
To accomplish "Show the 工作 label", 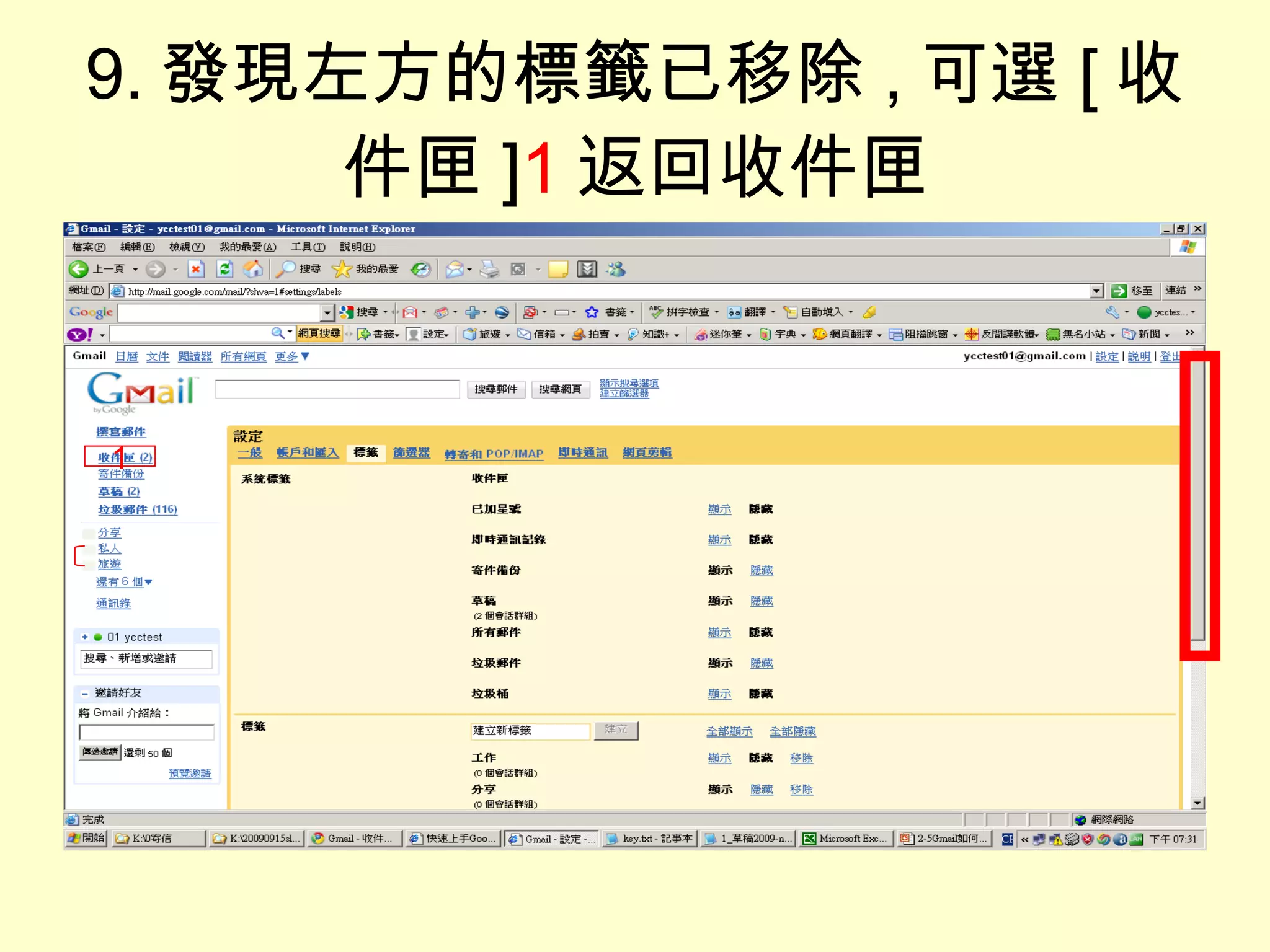I will [719, 758].
